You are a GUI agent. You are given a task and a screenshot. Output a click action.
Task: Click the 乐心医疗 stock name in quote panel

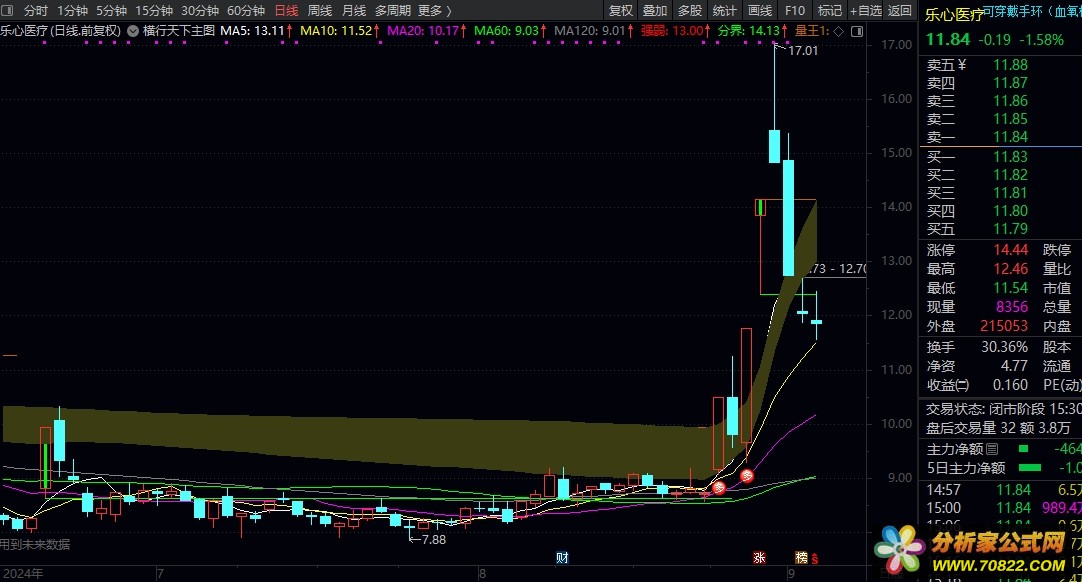click(x=954, y=14)
